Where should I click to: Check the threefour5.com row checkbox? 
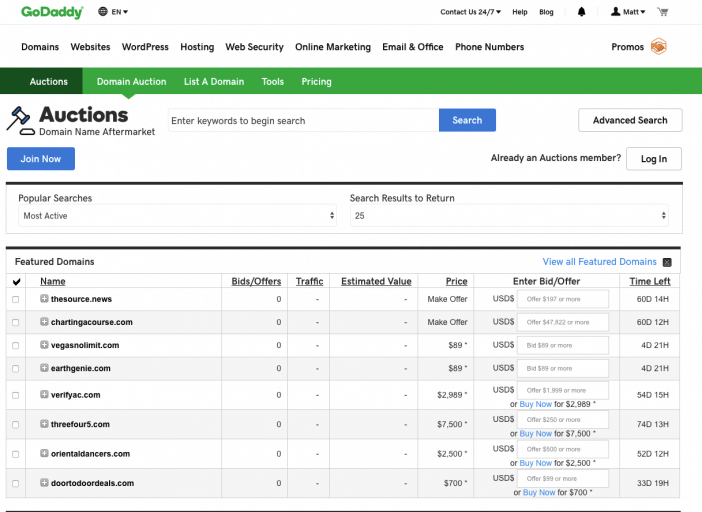[x=16, y=425]
